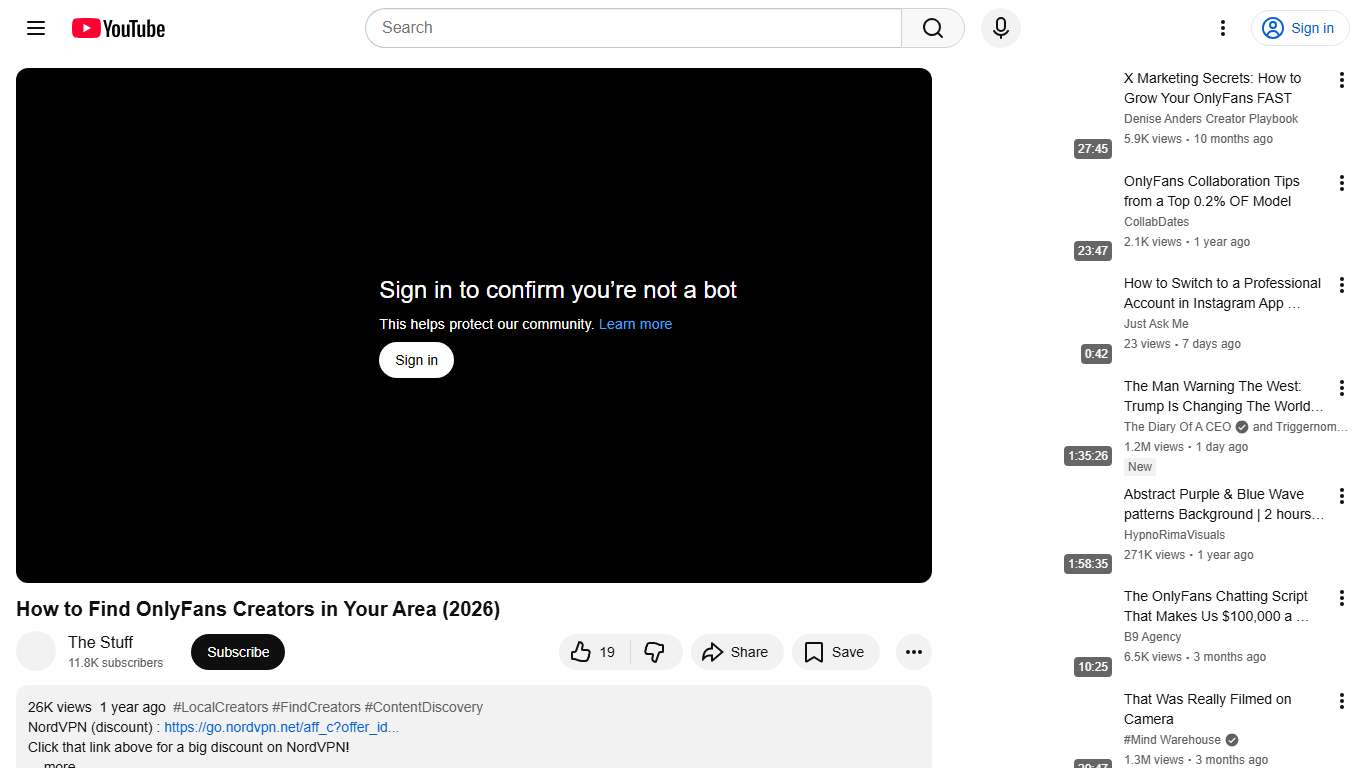Image resolution: width=1366 pixels, height=768 pixels.
Task: Open the Share dialog
Action: (736, 651)
